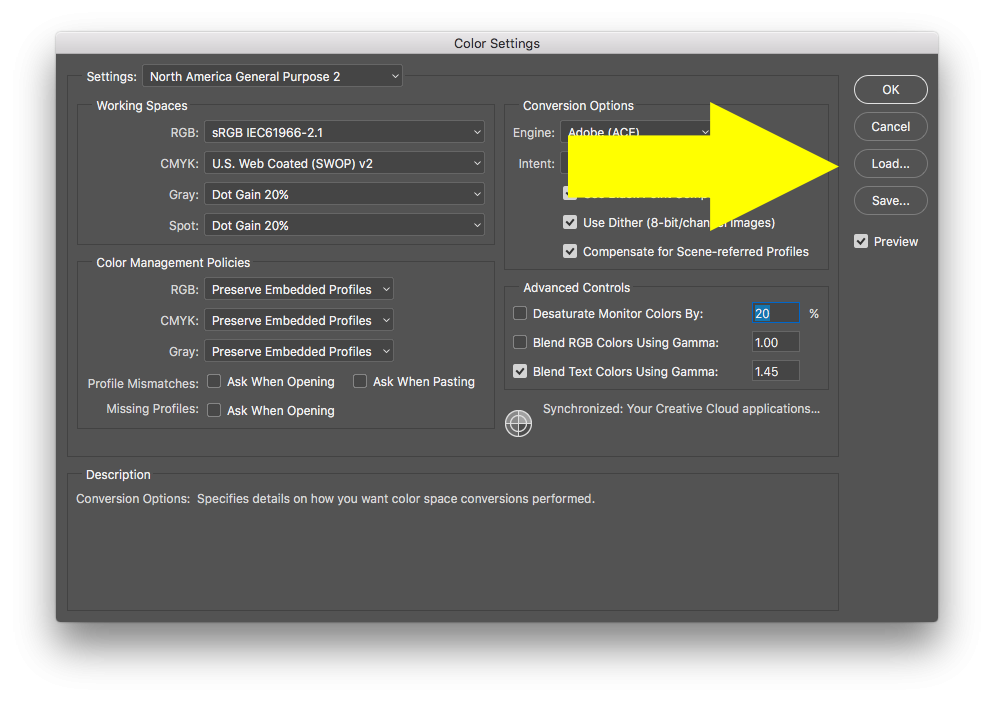Viewport: 994px width, 702px height.
Task: Open the CMYK working space dropdown
Action: pos(344,163)
